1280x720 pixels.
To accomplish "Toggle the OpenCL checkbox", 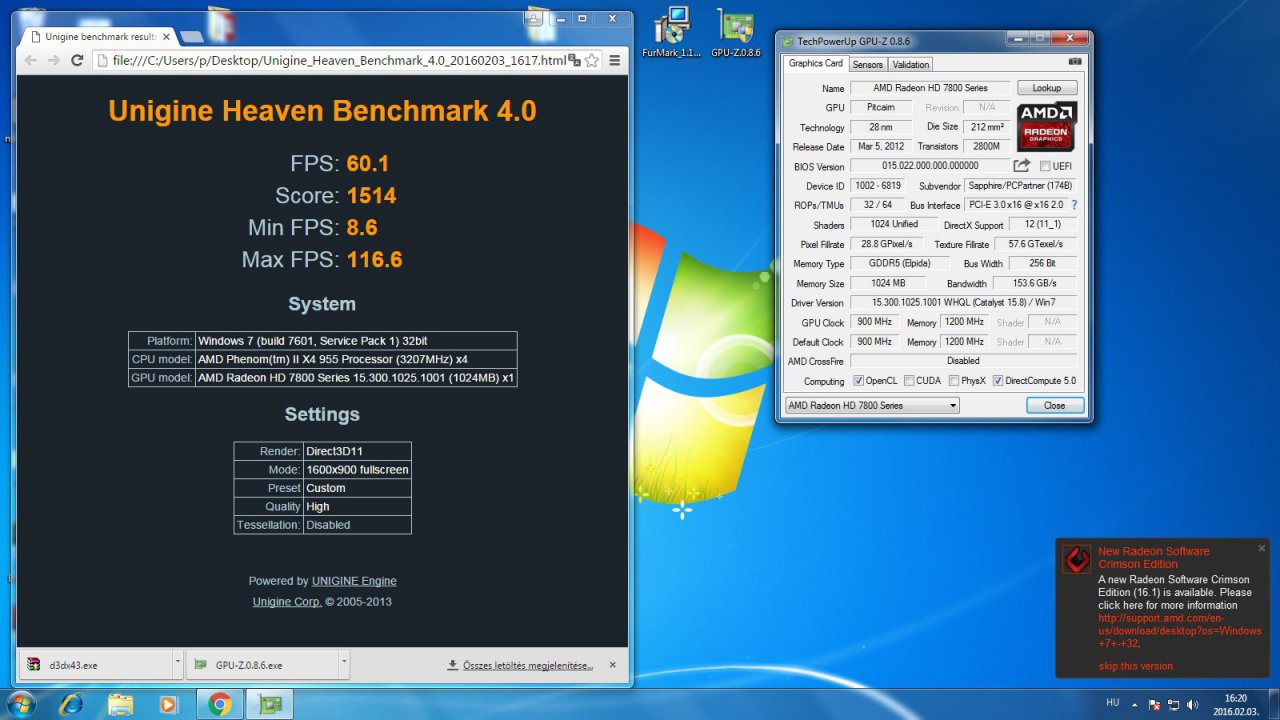I will point(858,381).
